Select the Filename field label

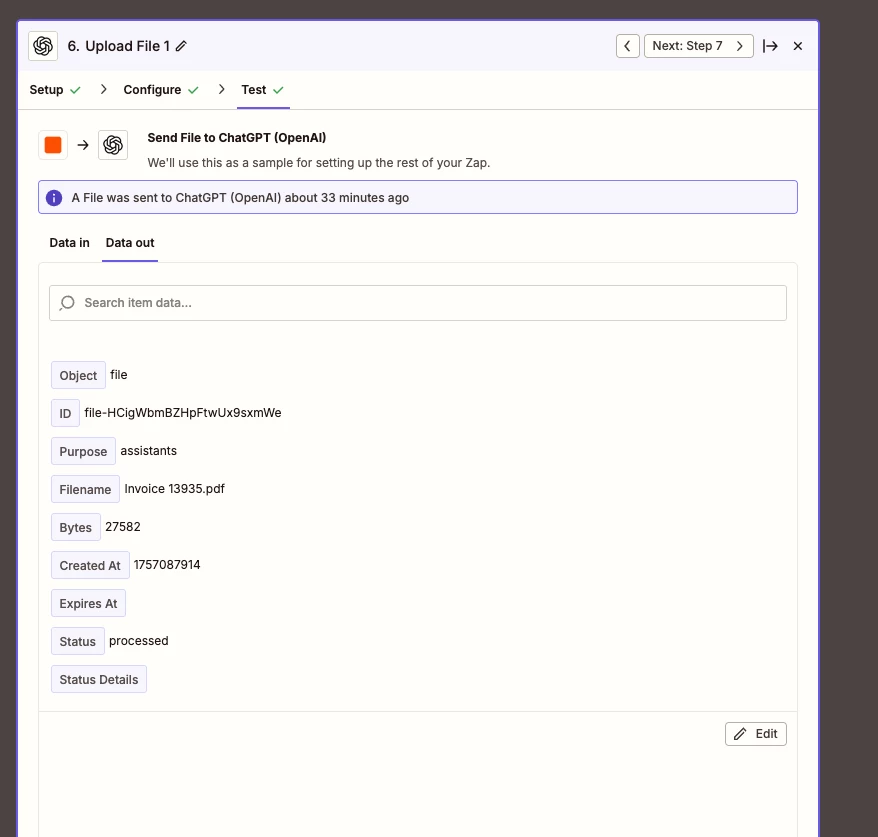(x=85, y=489)
